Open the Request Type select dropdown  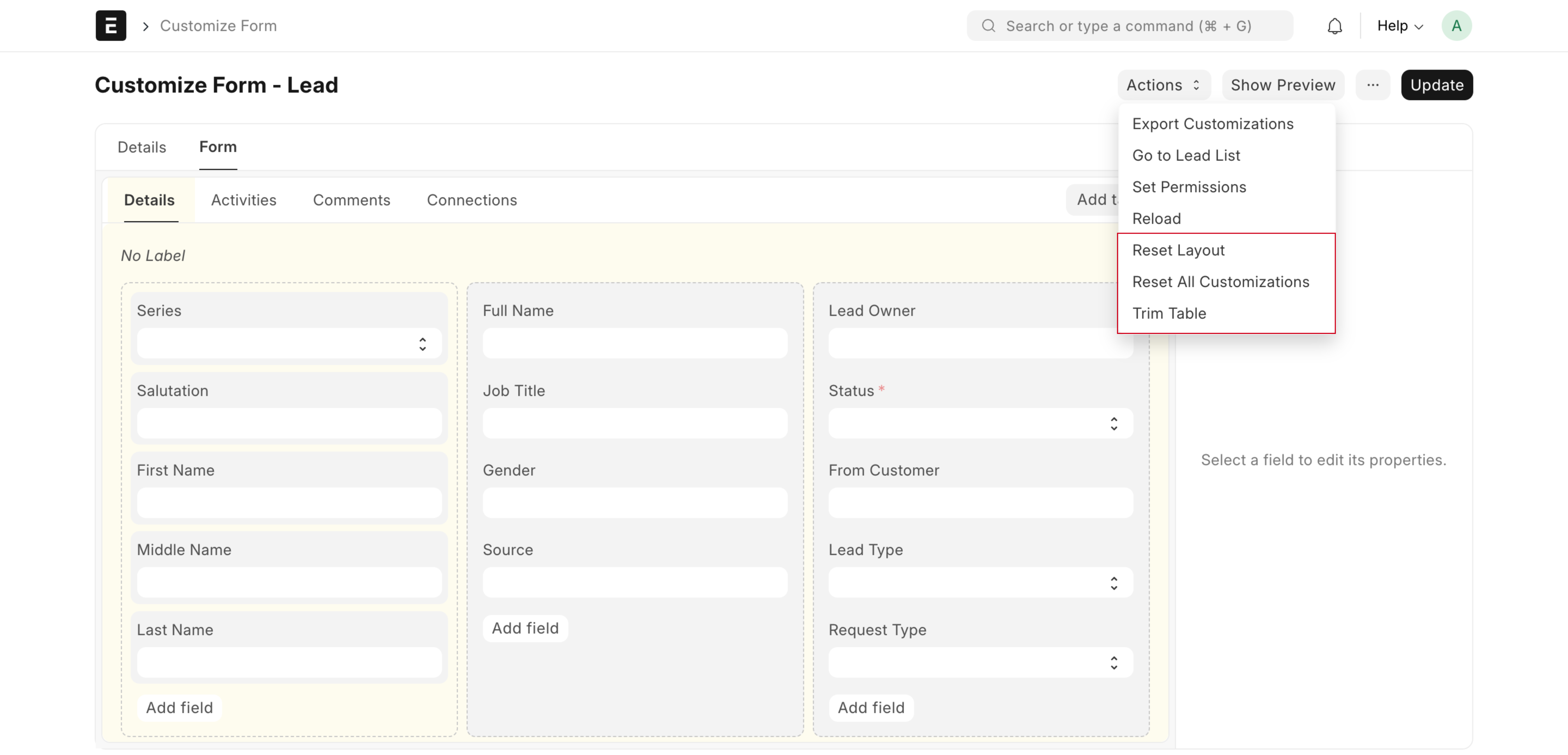coord(980,662)
